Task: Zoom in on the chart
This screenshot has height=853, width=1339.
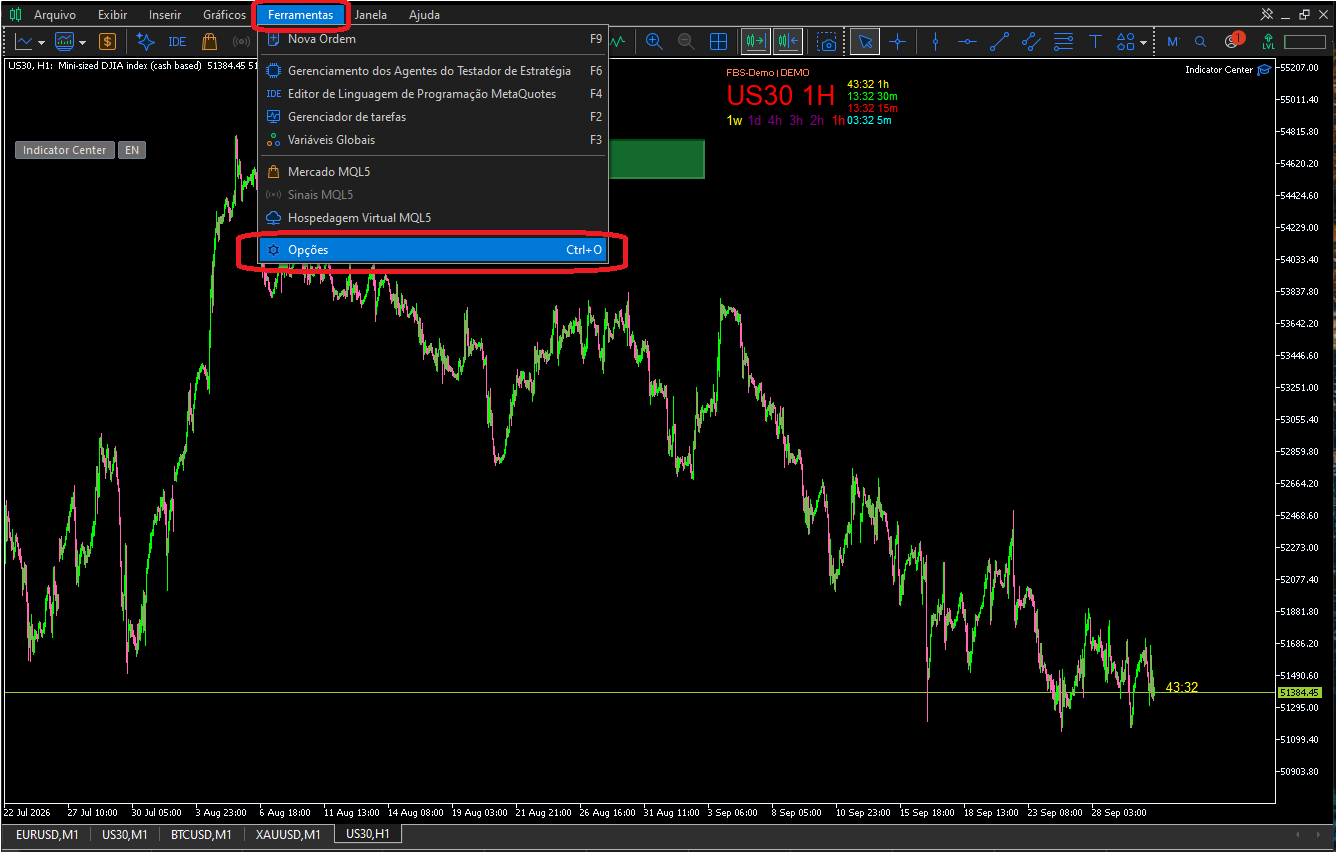Action: pyautogui.click(x=654, y=42)
